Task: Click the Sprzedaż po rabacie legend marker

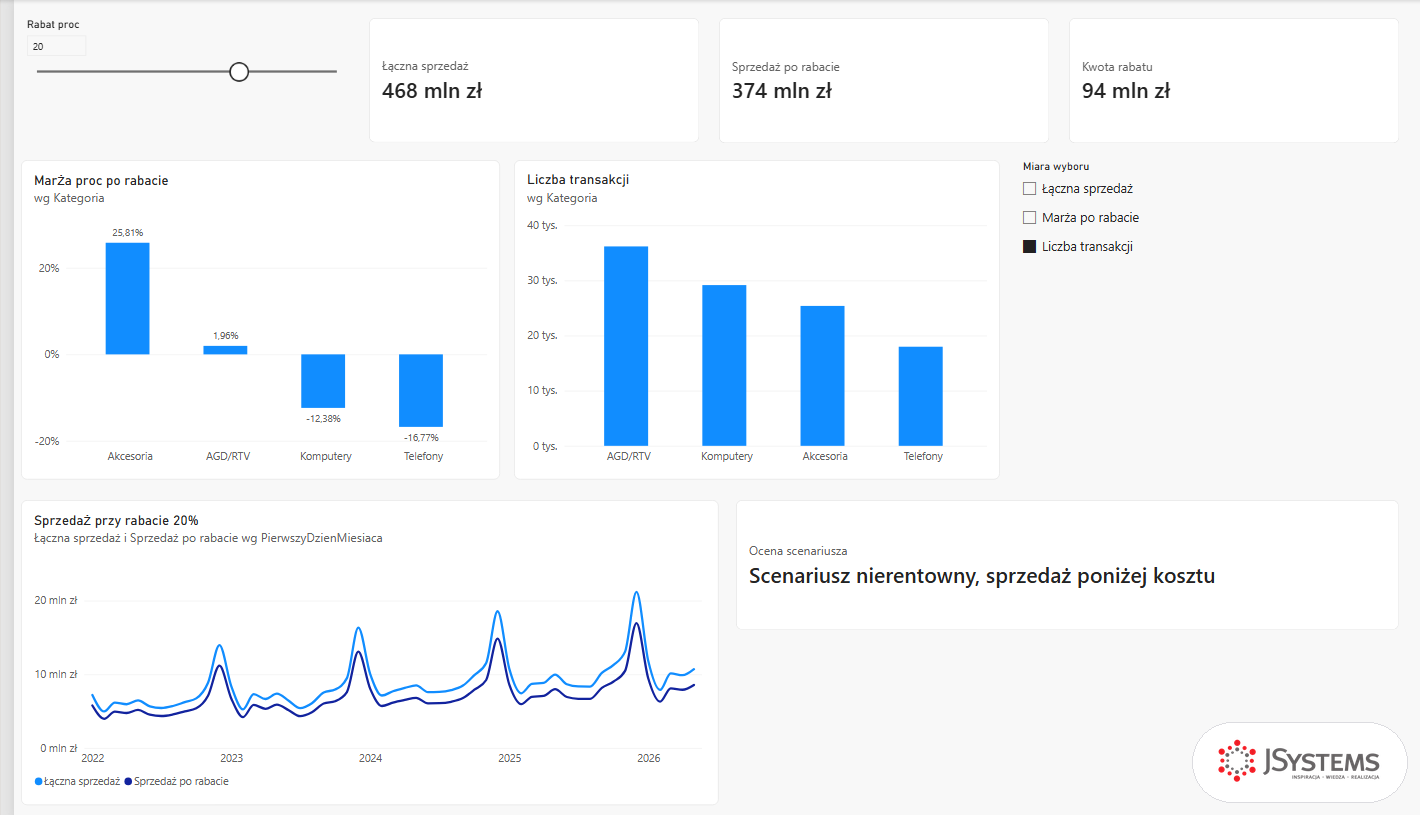Action: [129, 781]
